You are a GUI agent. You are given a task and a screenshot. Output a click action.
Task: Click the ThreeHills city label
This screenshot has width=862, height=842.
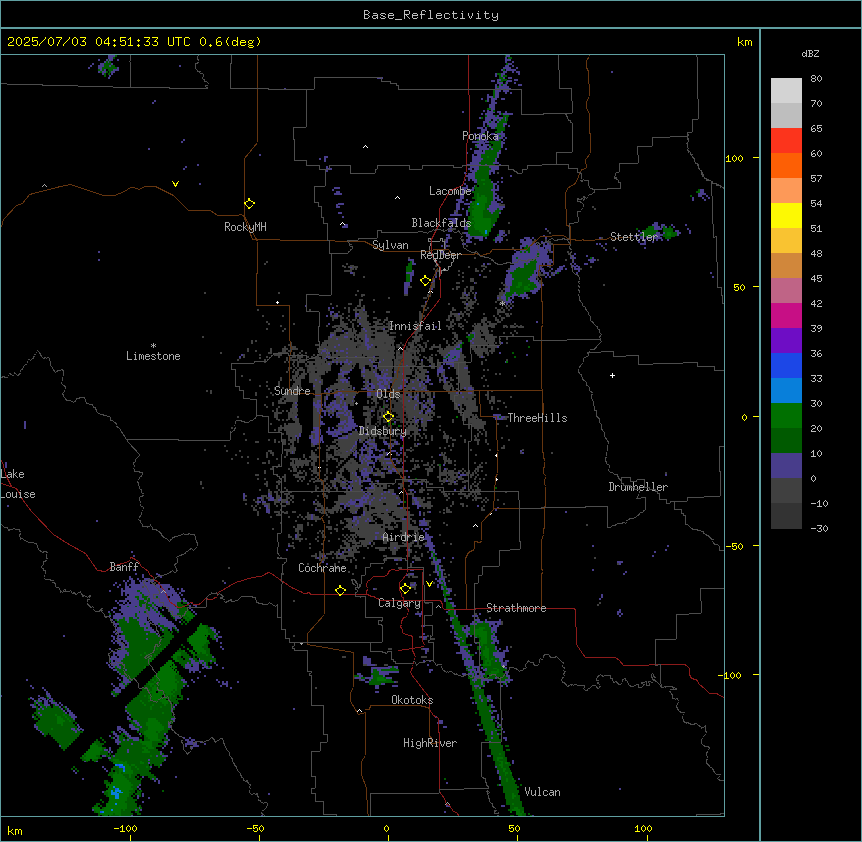537,418
